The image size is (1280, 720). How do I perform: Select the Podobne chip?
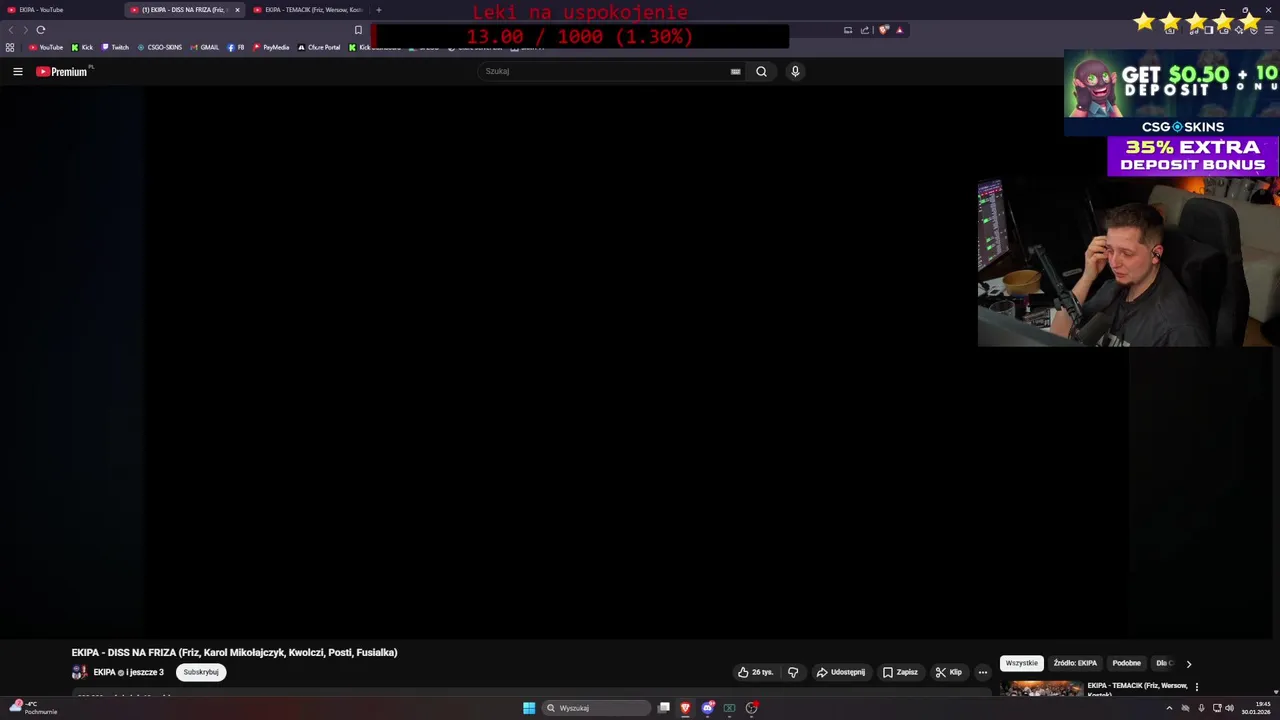[1126, 663]
